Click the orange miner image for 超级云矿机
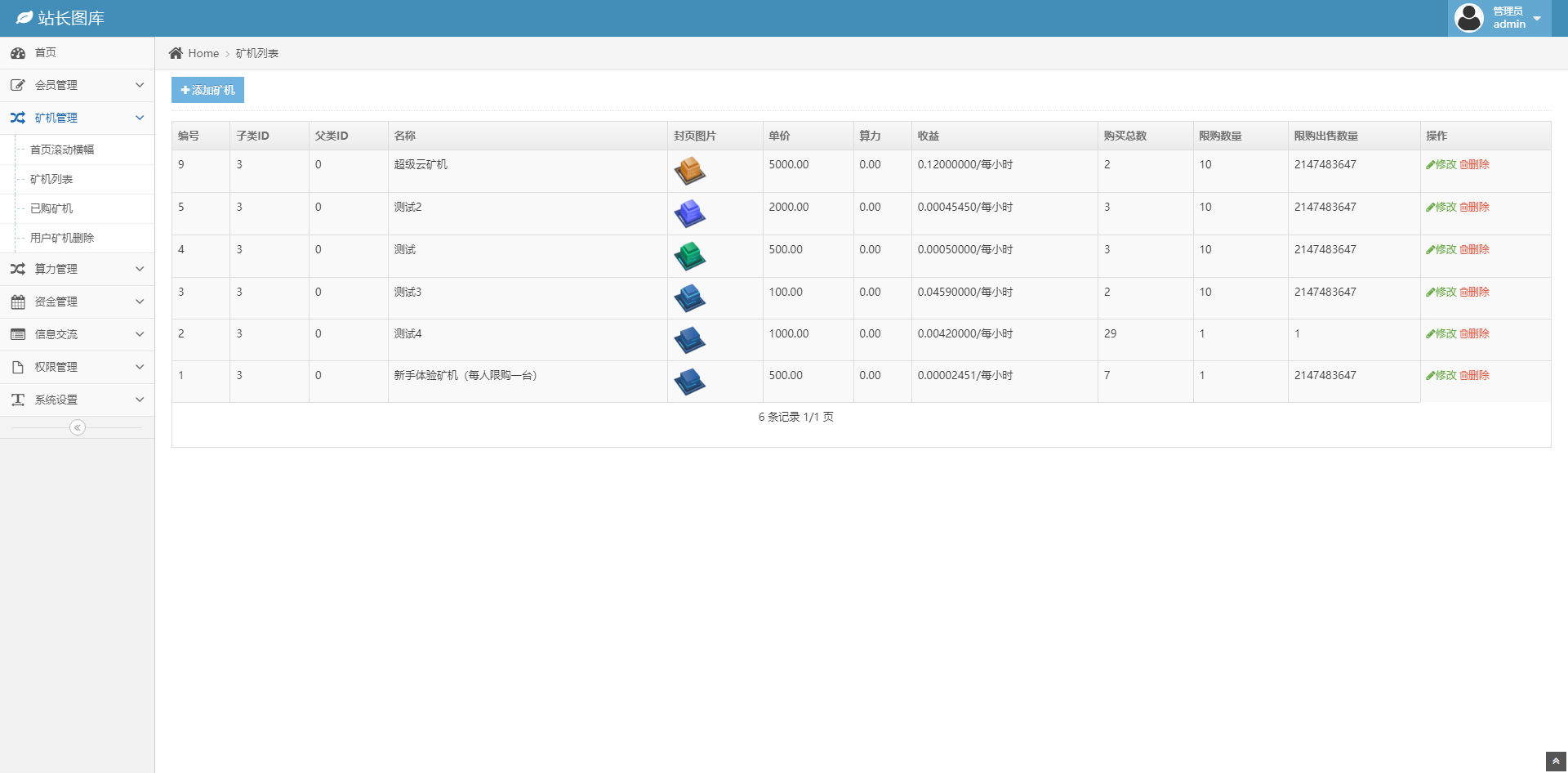The height and width of the screenshot is (773, 1568). 689,171
